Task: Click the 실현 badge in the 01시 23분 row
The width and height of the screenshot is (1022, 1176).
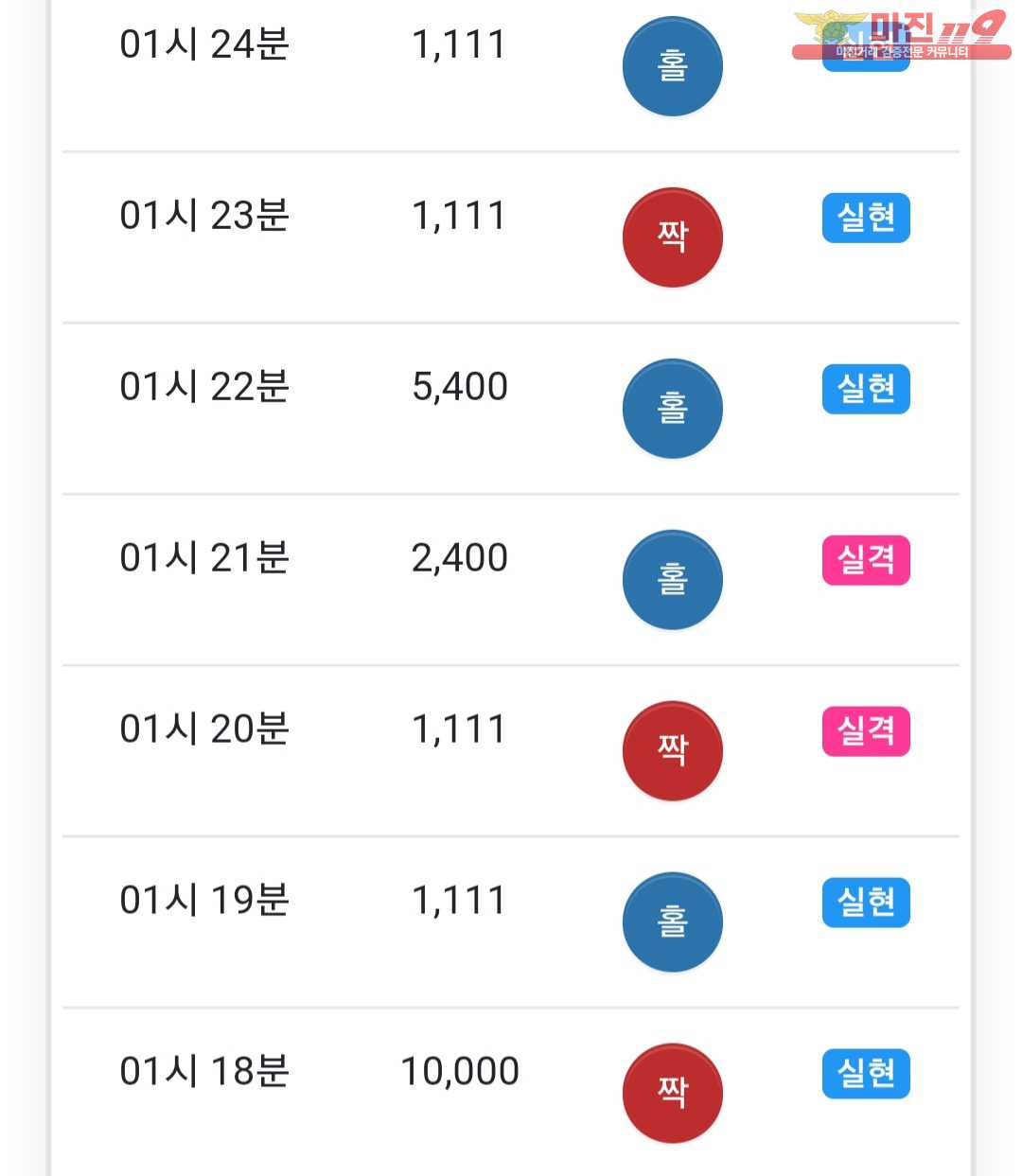Action: pos(866,218)
